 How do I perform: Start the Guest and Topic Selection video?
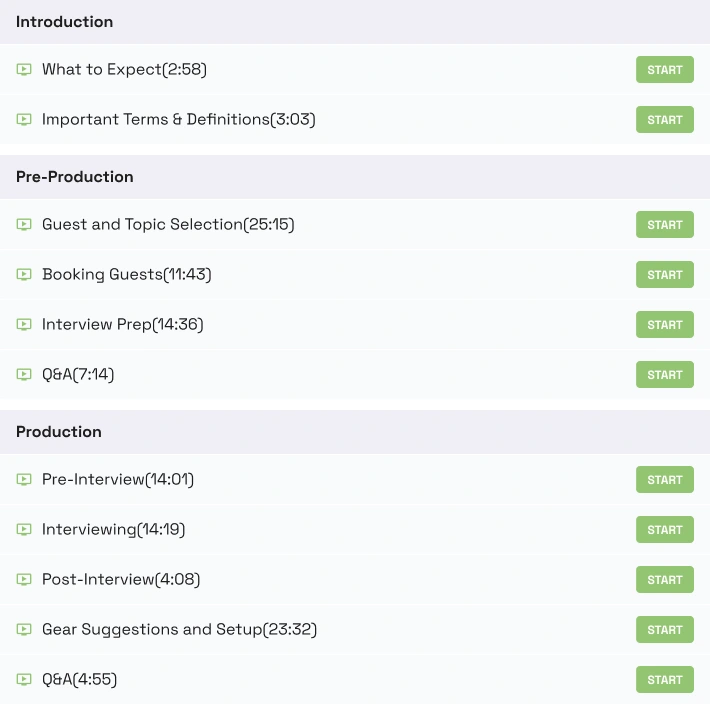click(x=664, y=225)
